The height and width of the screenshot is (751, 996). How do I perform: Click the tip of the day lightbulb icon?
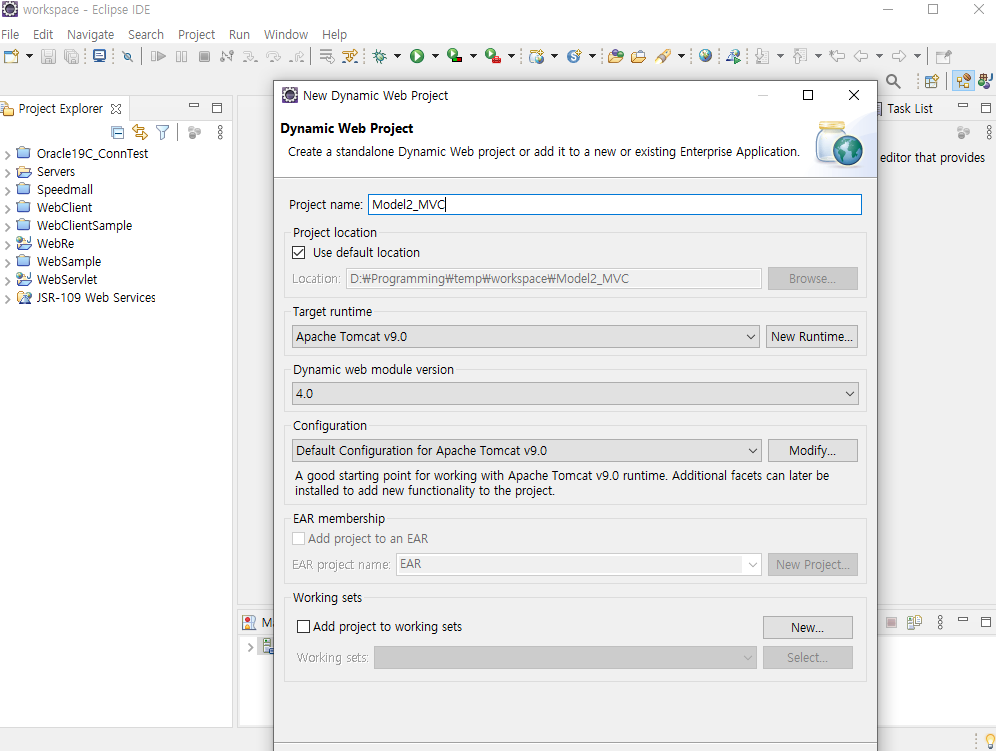[990, 740]
